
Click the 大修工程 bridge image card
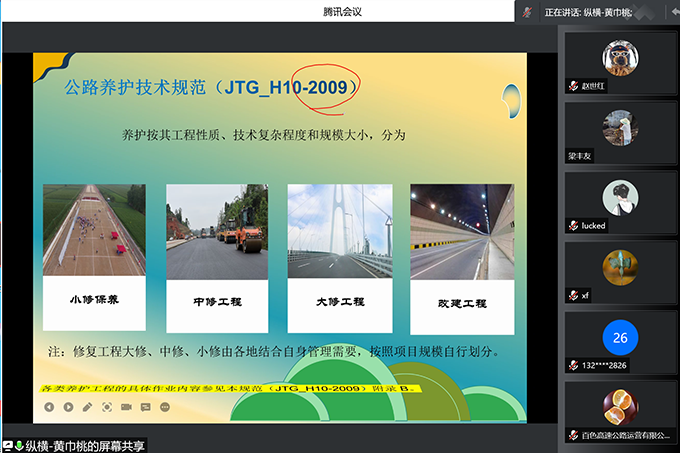tap(340, 258)
